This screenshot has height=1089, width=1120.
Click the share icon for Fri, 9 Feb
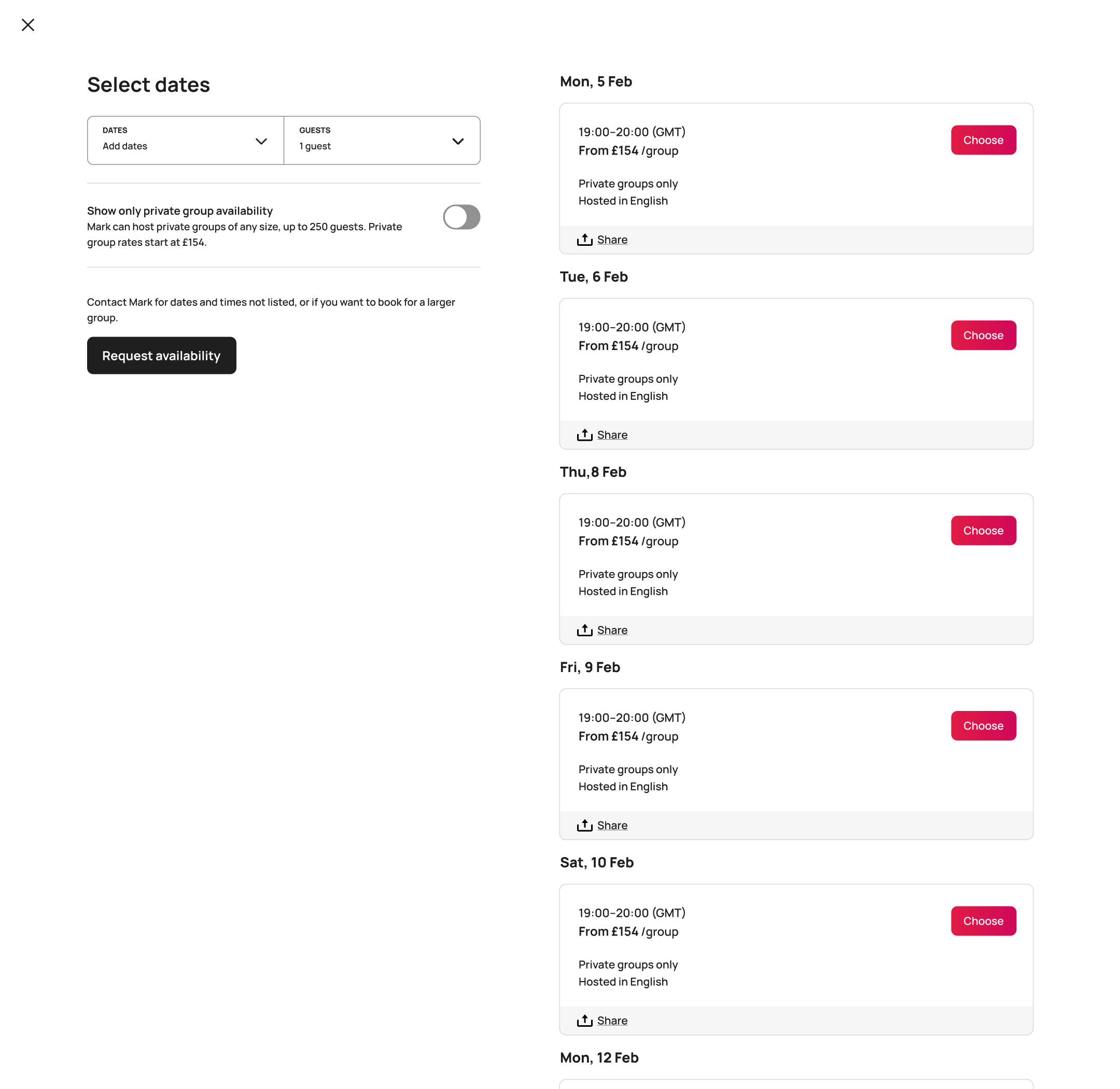click(584, 825)
